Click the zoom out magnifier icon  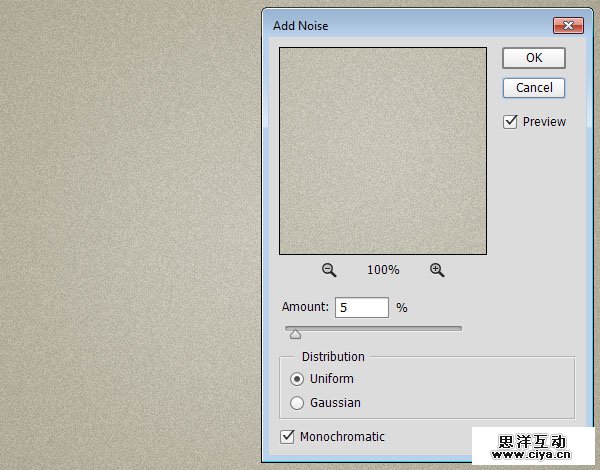(329, 270)
